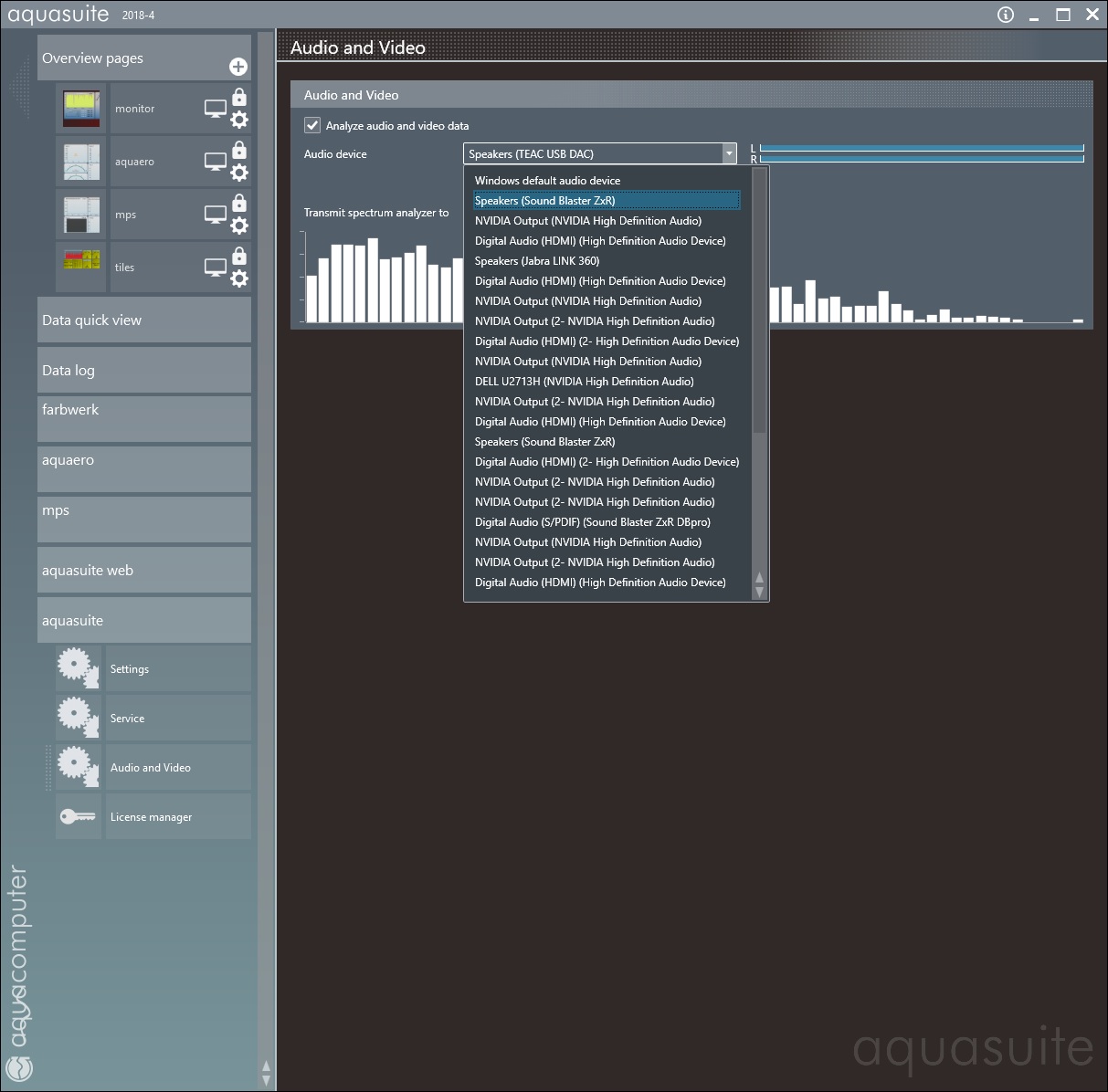Viewport: 1108px width, 1092px height.
Task: Click the gears icon next to Service
Action: tap(78, 718)
